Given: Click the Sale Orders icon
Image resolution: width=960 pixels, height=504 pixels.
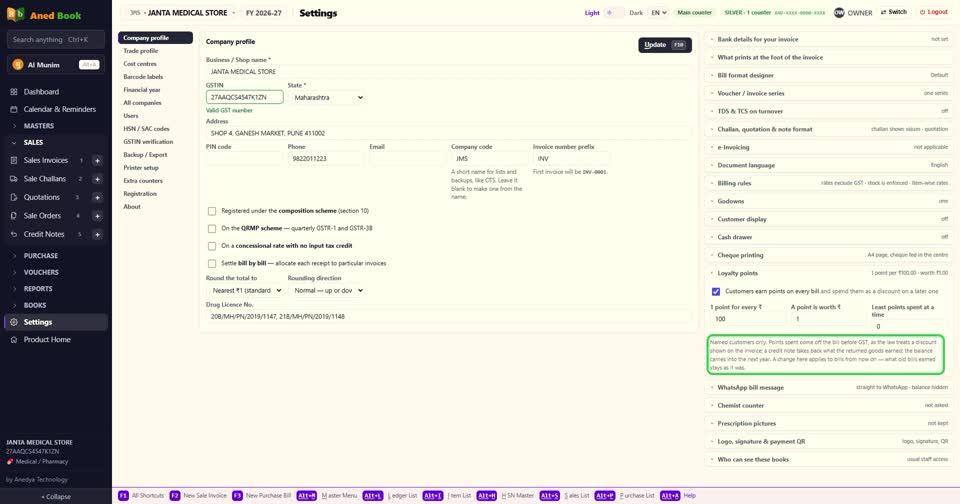Looking at the screenshot, I should coord(13,216).
